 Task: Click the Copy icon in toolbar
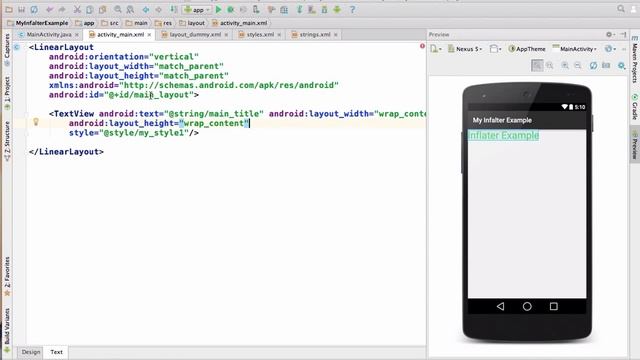[x=90, y=9]
